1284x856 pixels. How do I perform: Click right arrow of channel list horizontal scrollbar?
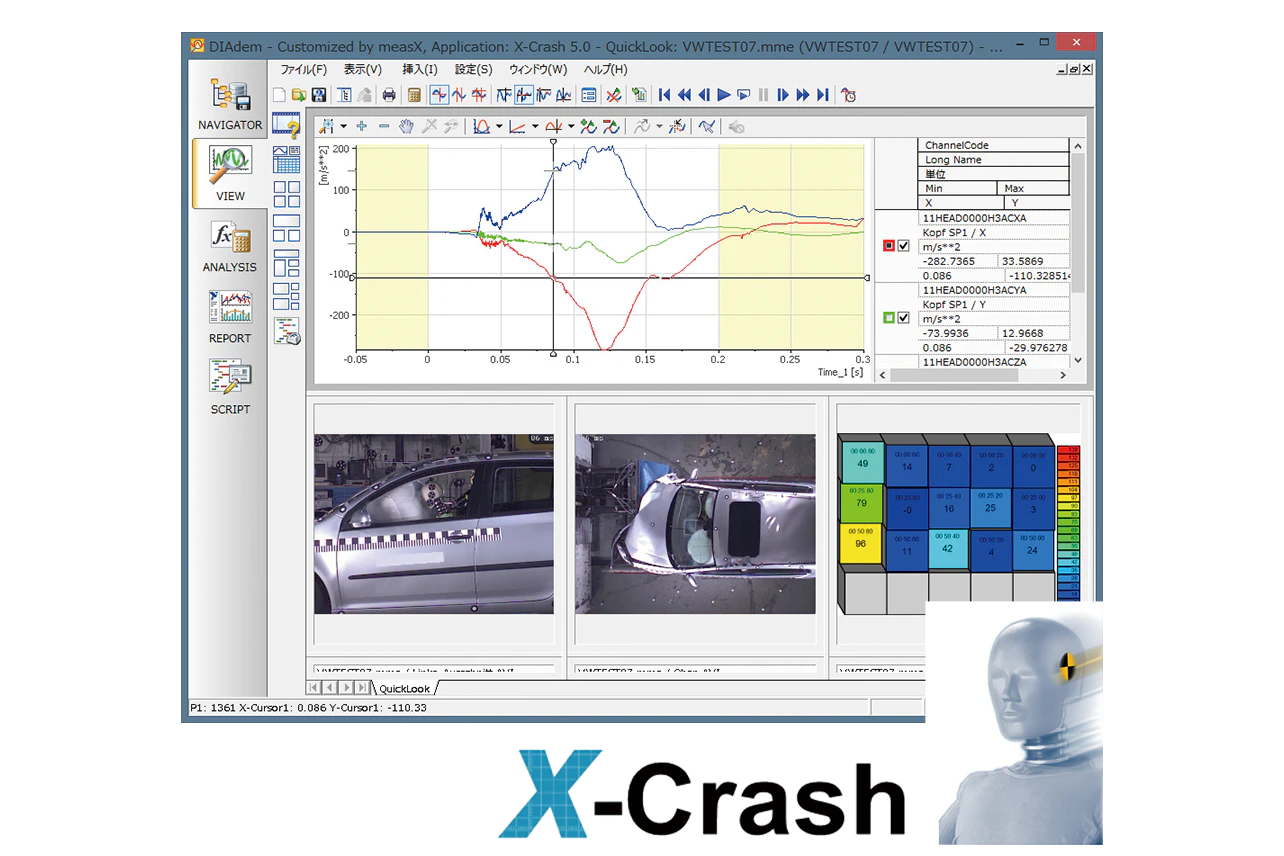pyautogui.click(x=1063, y=375)
